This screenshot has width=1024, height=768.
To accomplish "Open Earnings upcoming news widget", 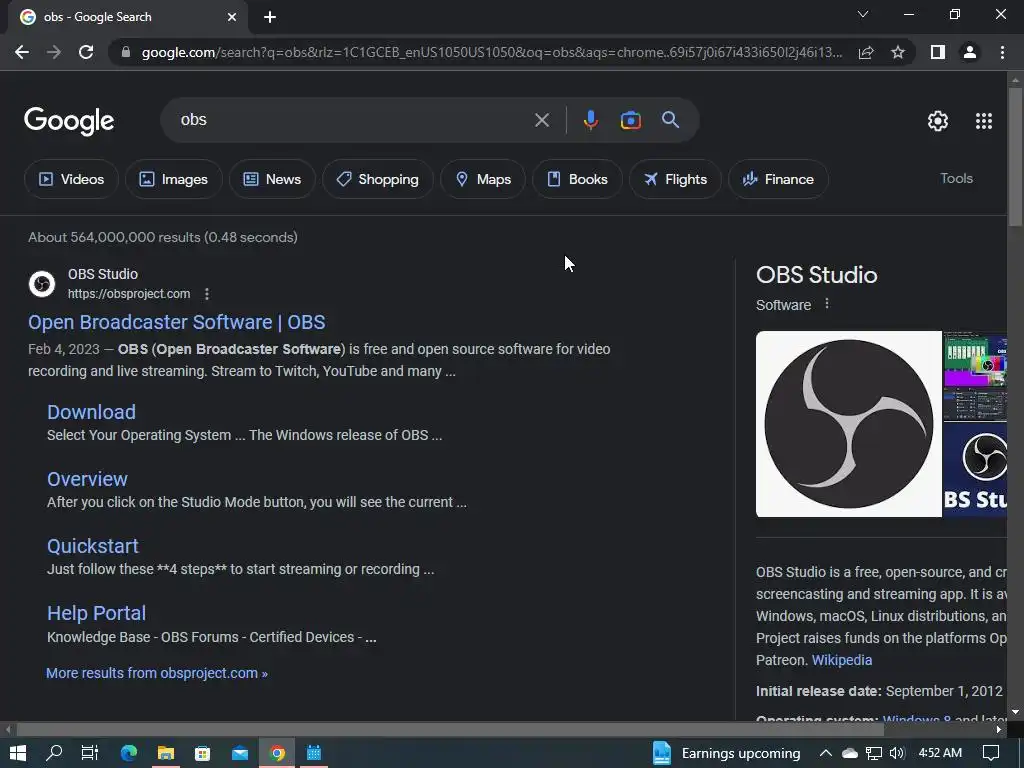I will click(726, 753).
